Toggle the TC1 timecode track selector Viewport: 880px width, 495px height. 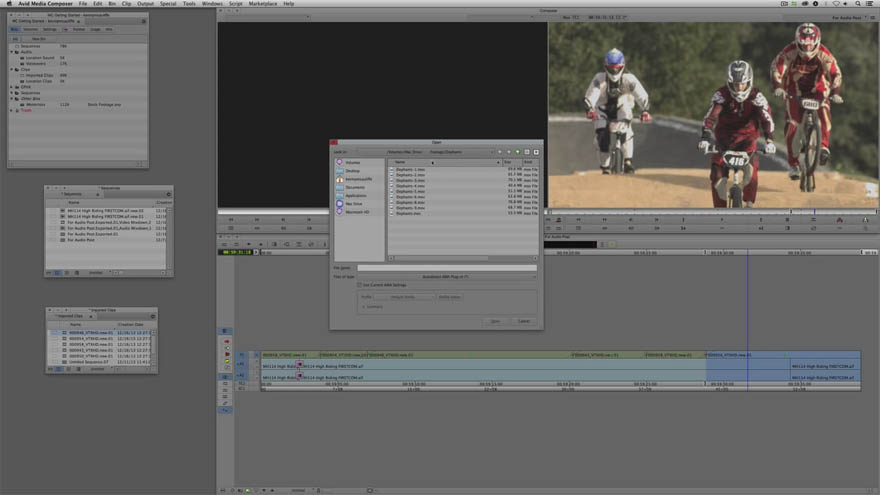click(x=242, y=383)
